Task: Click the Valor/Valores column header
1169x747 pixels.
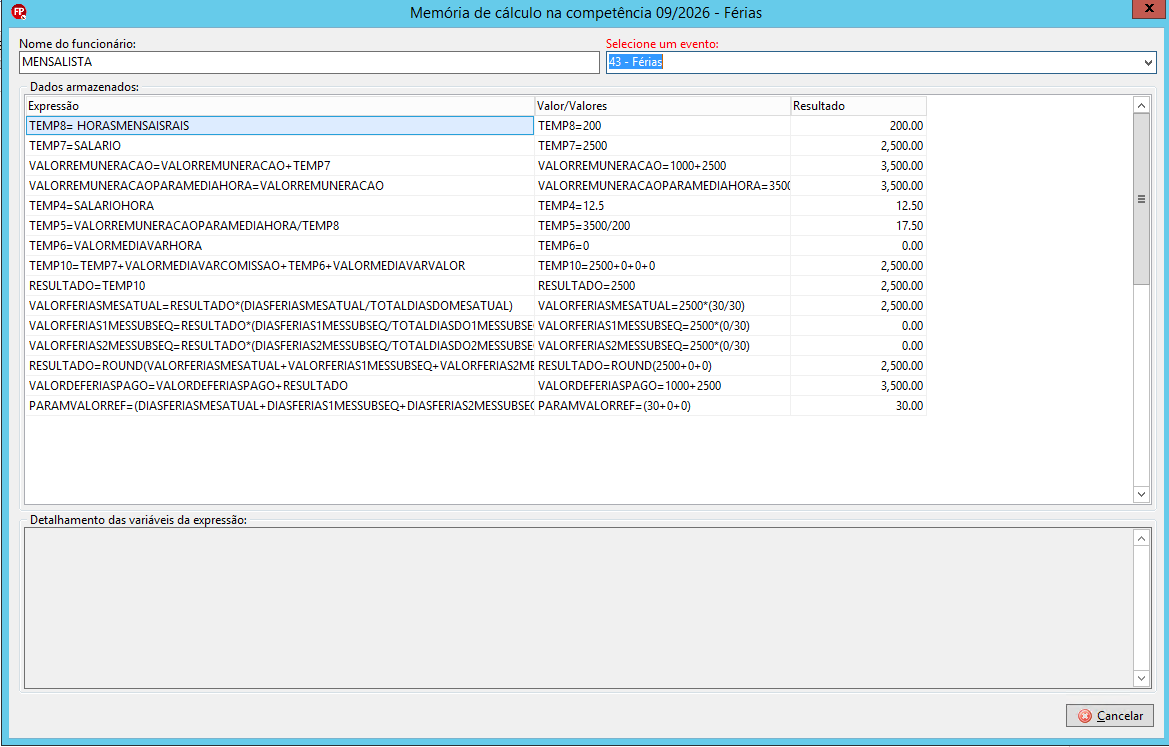Action: 662,106
